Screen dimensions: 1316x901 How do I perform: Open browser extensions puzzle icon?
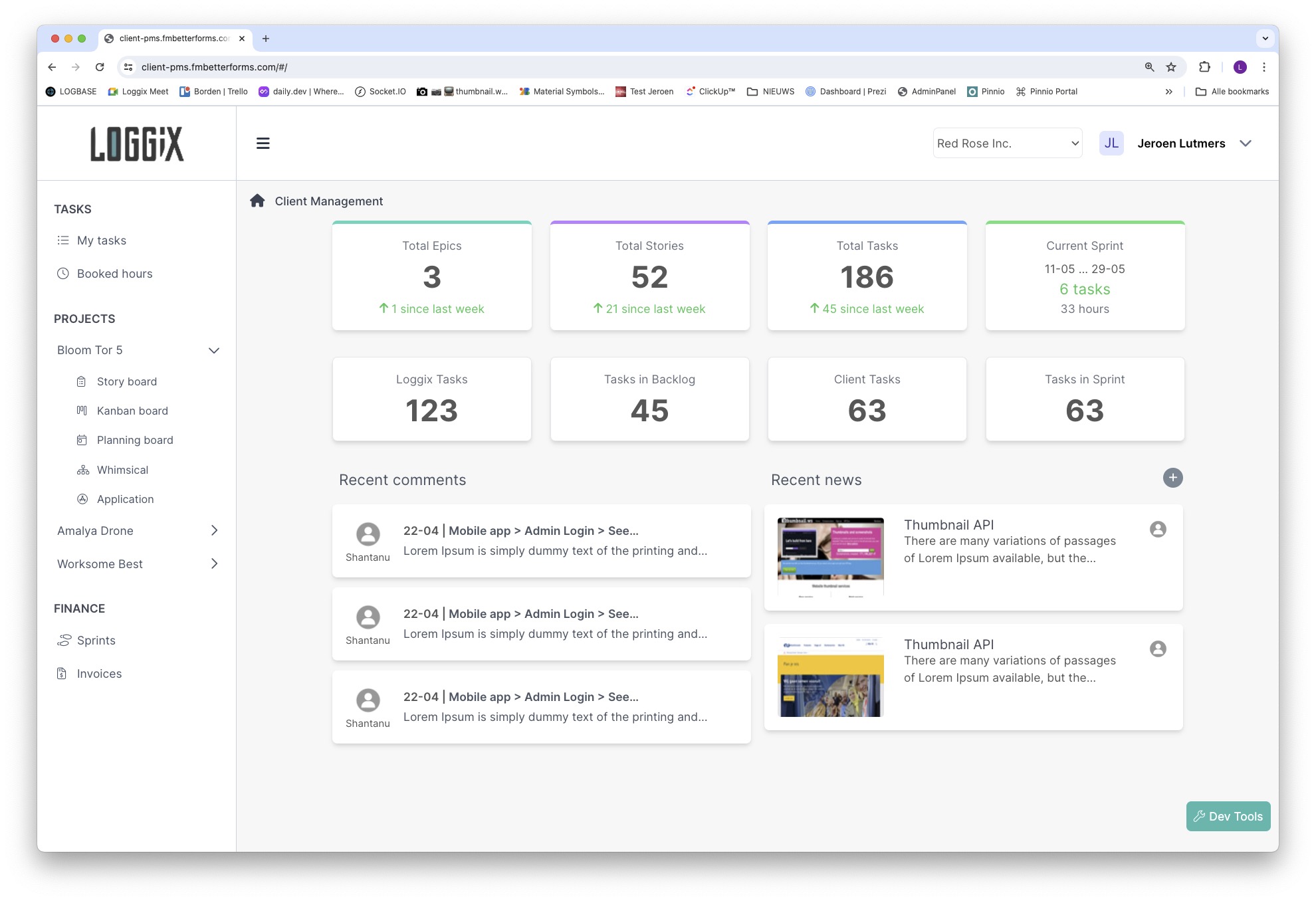click(x=1204, y=67)
